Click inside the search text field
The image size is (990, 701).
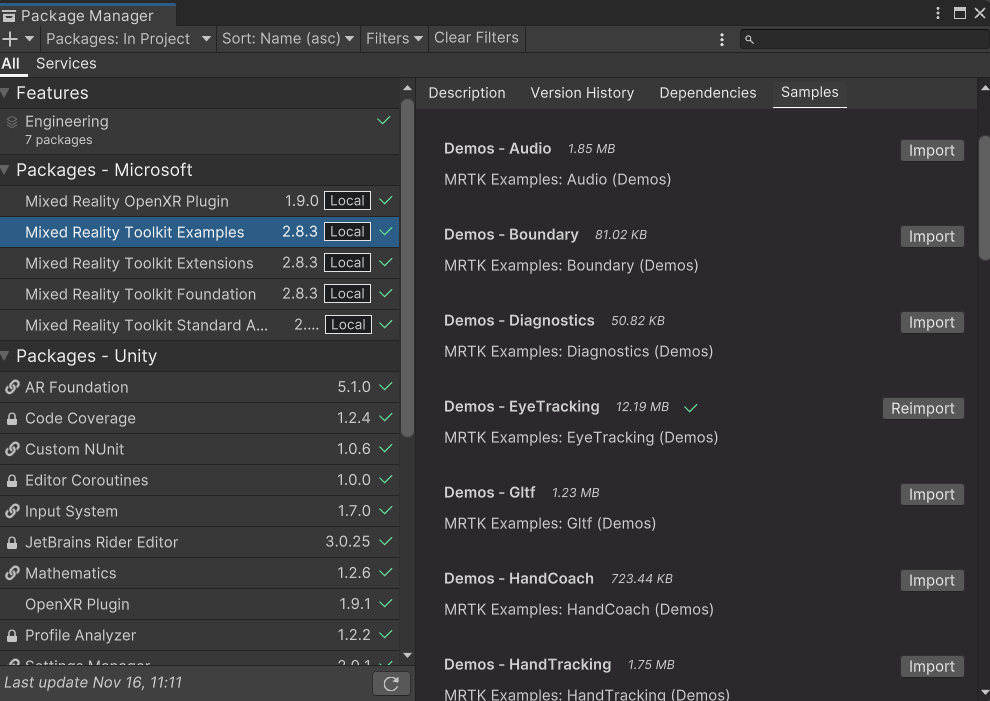click(860, 39)
